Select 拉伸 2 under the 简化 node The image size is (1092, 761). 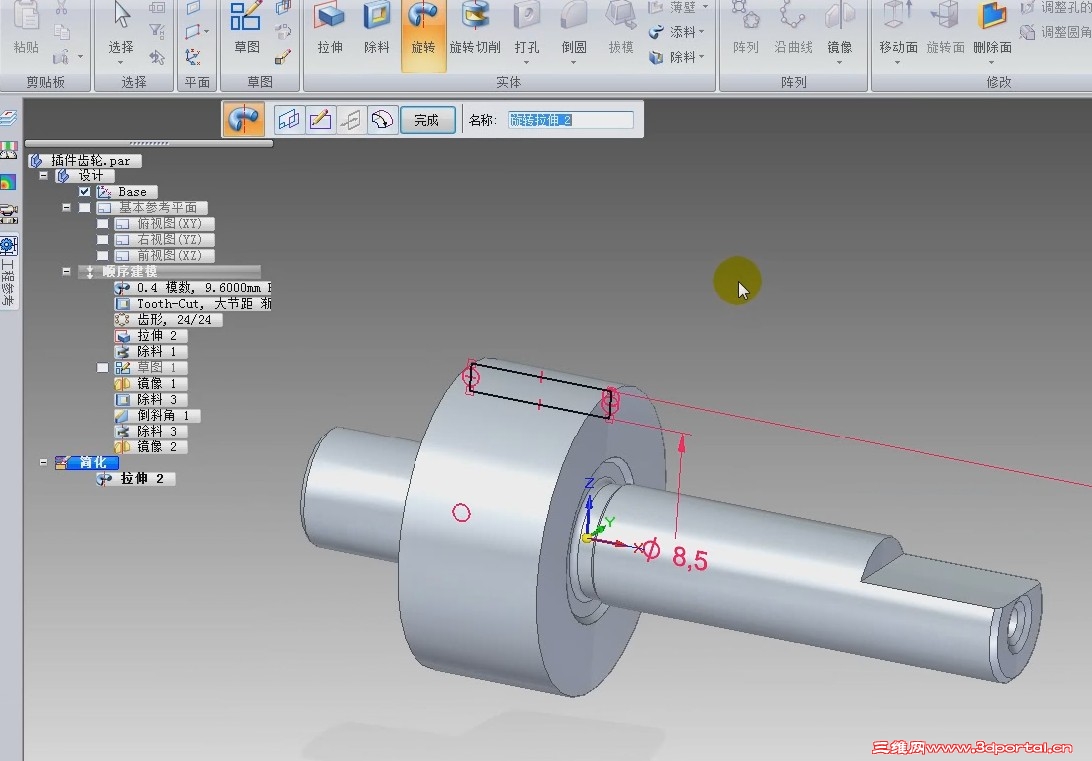click(135, 479)
